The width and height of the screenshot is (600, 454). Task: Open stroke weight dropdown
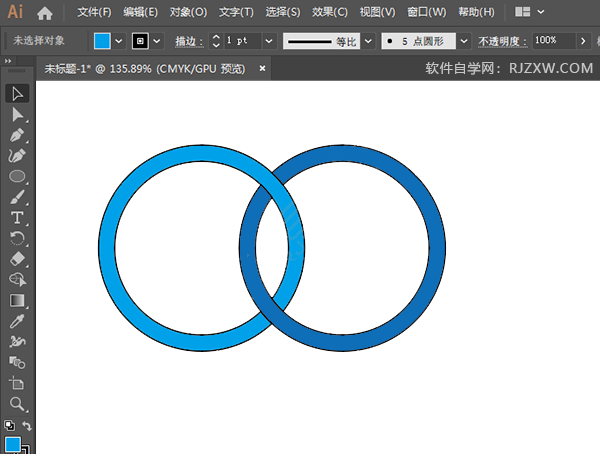coord(269,41)
